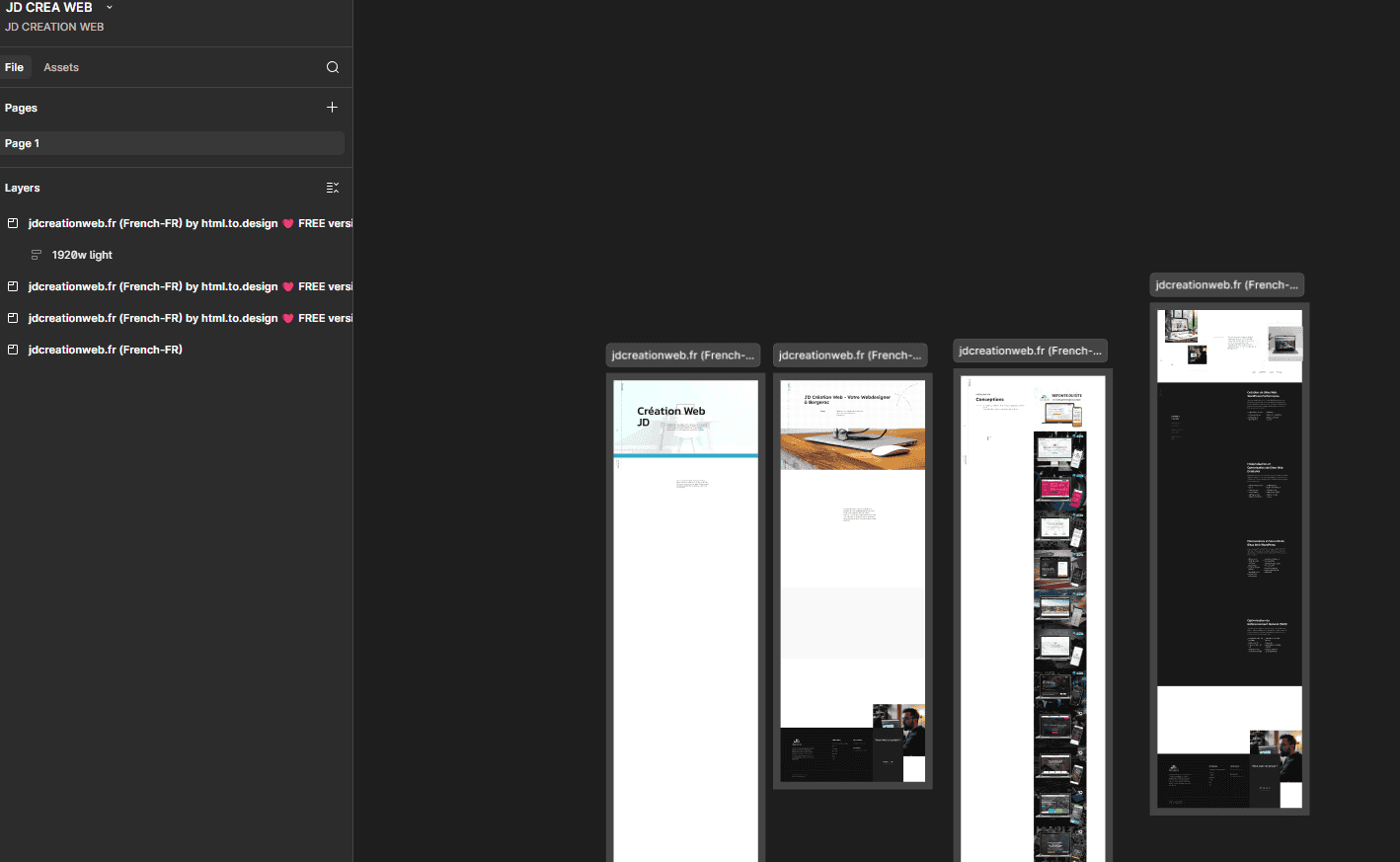Viewport: 1400px width, 862px height.
Task: Open search with the magnifier icon
Action: 332,67
